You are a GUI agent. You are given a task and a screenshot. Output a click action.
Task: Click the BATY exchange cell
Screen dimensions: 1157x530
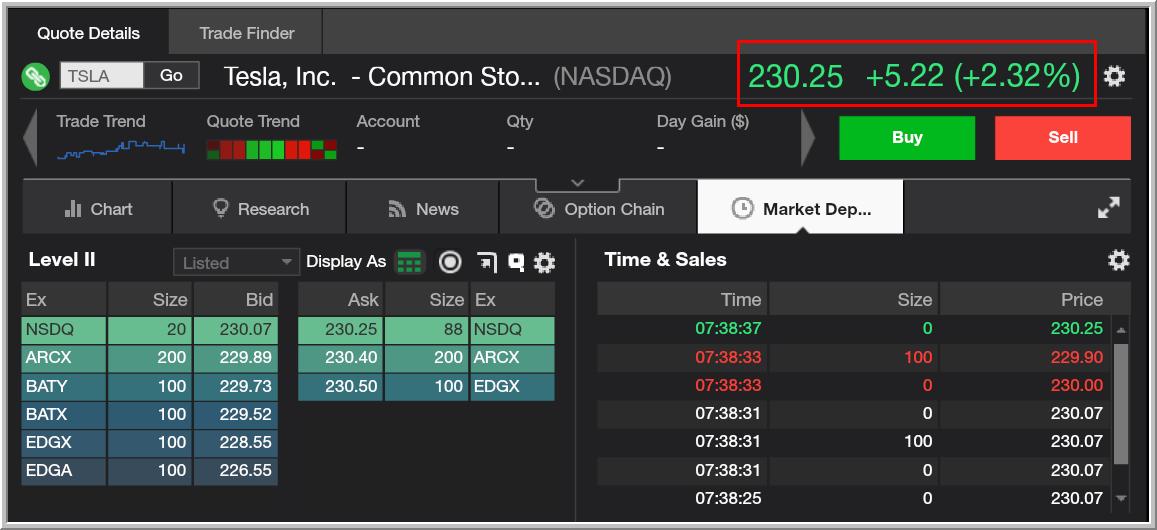[x=64, y=386]
